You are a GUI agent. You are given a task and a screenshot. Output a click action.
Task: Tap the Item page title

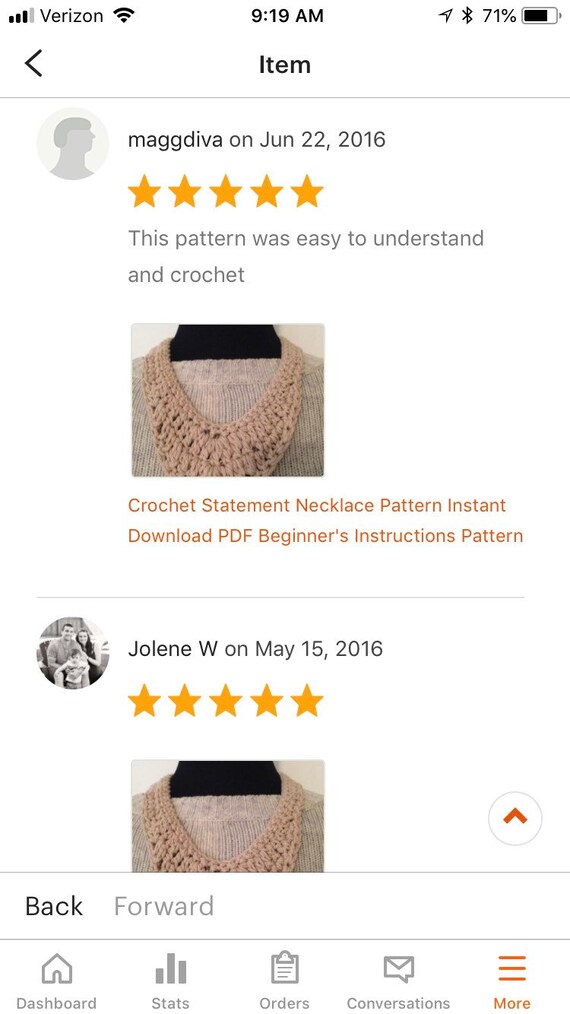coord(285,65)
